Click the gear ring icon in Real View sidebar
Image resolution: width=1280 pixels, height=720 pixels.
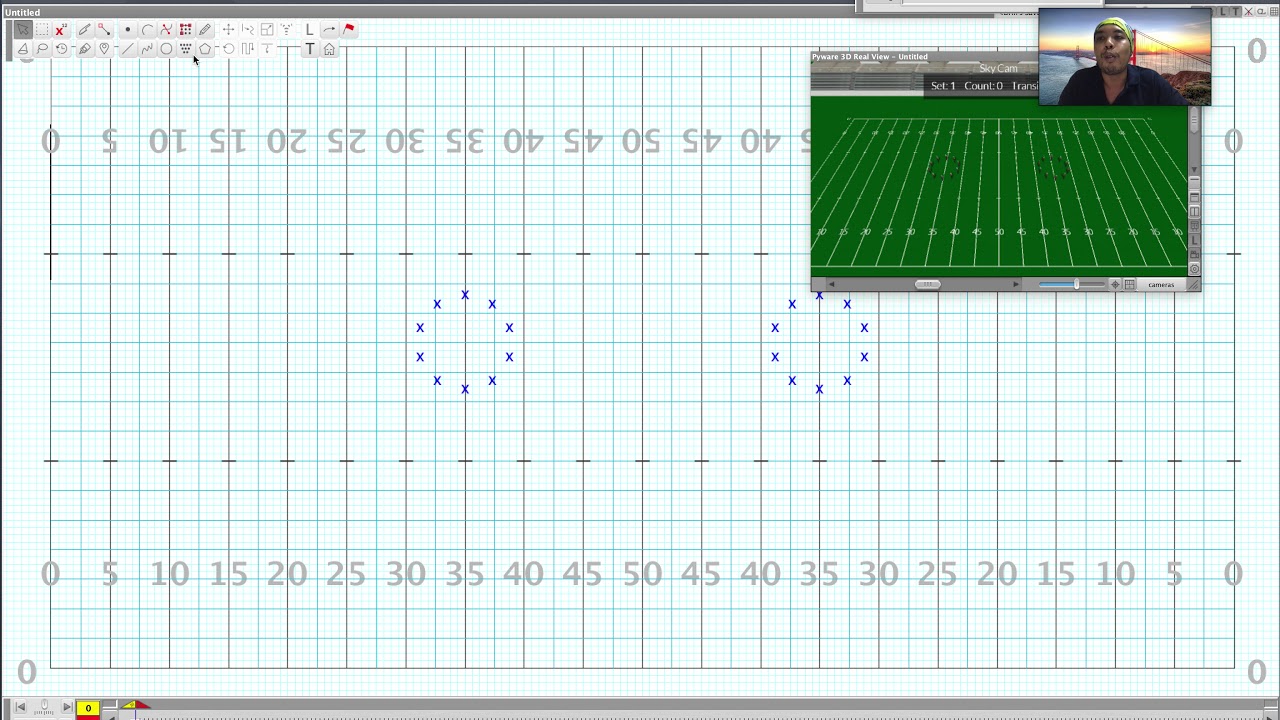click(x=1194, y=269)
